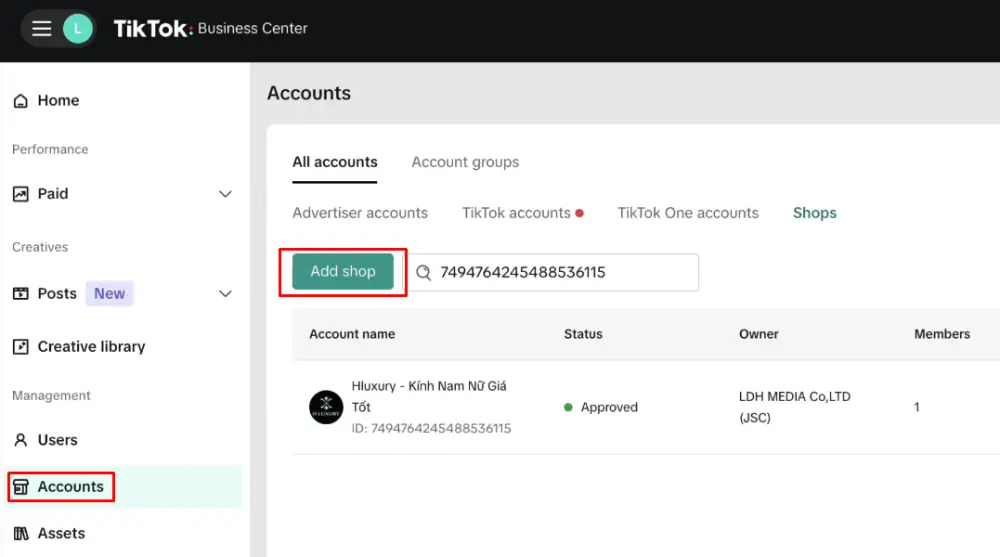Click the members count 1
1000x557 pixels.
point(916,407)
